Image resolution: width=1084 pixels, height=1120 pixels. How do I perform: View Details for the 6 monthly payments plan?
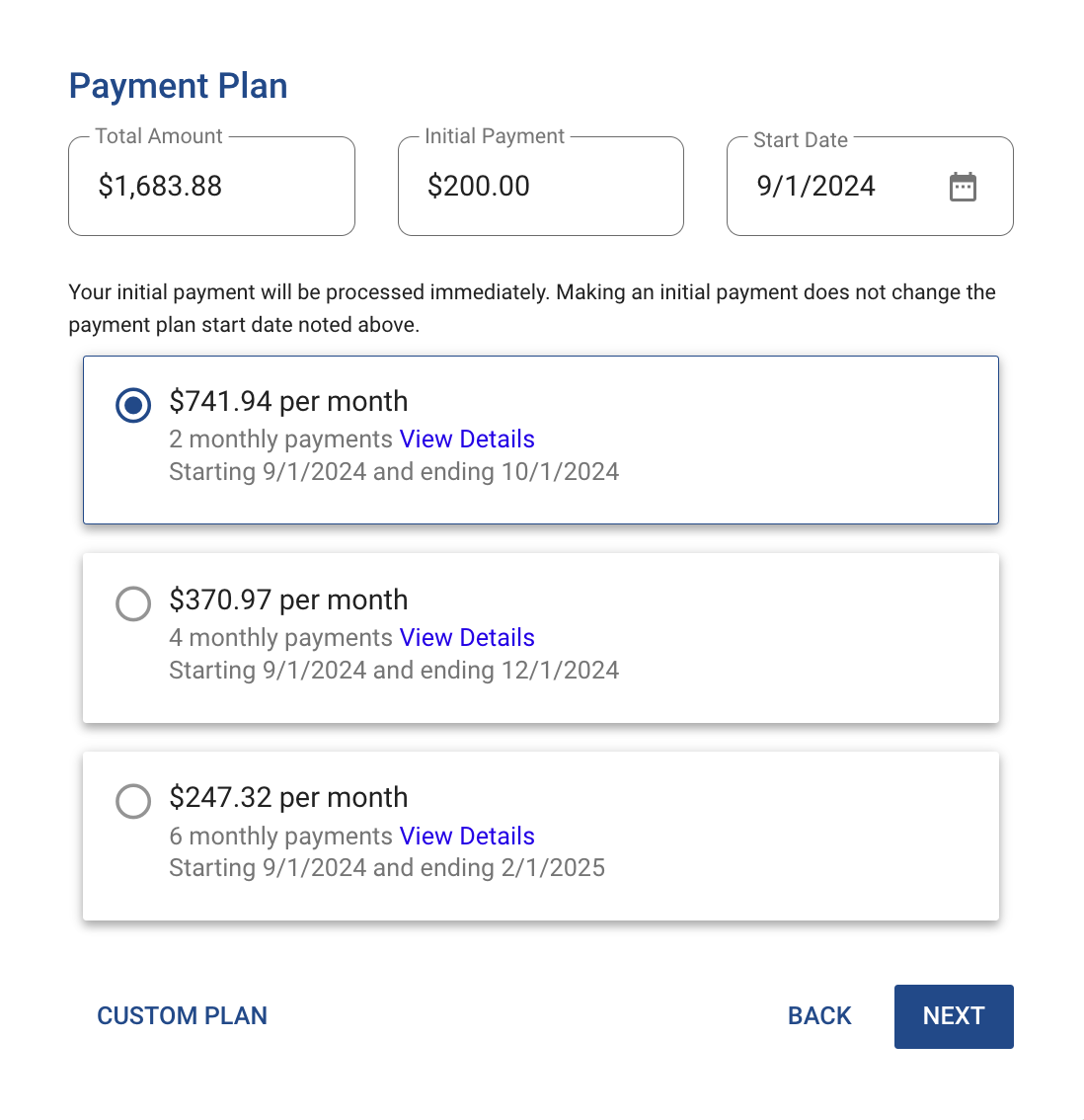(467, 836)
